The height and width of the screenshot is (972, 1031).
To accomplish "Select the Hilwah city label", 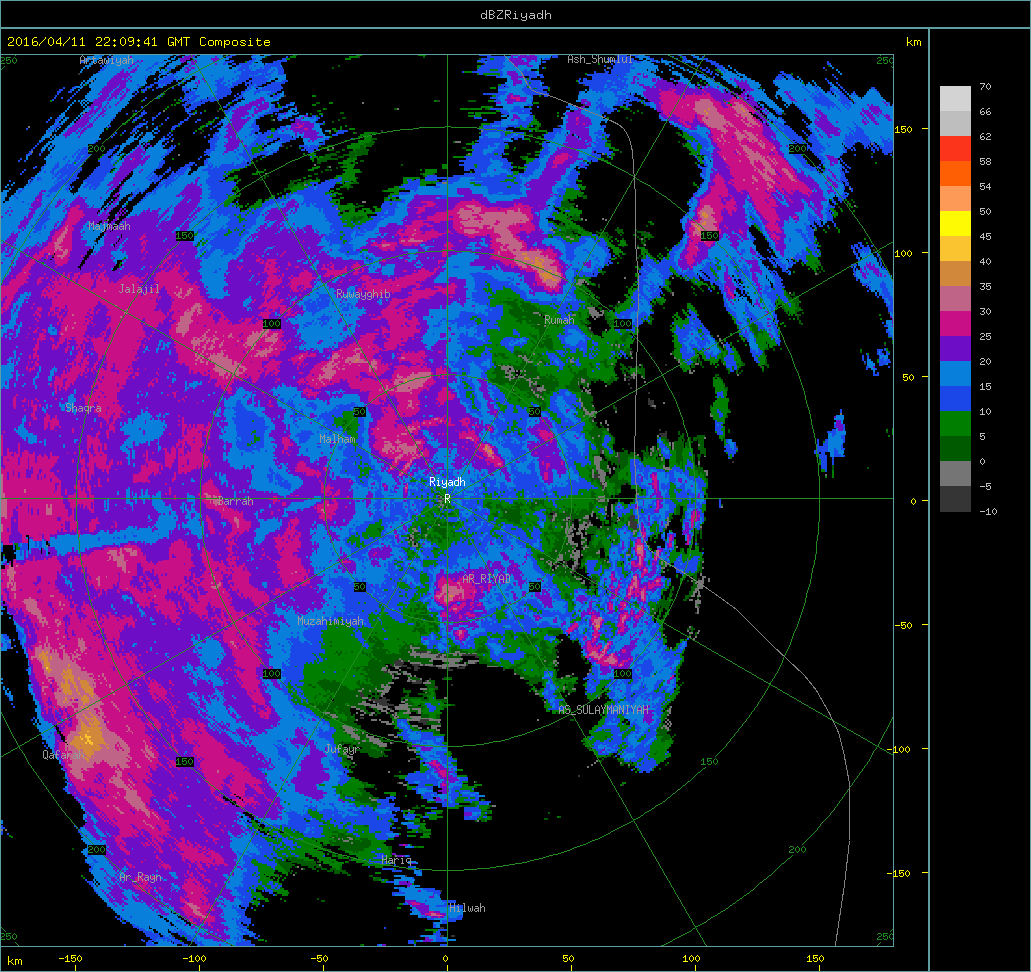I will click(x=467, y=908).
